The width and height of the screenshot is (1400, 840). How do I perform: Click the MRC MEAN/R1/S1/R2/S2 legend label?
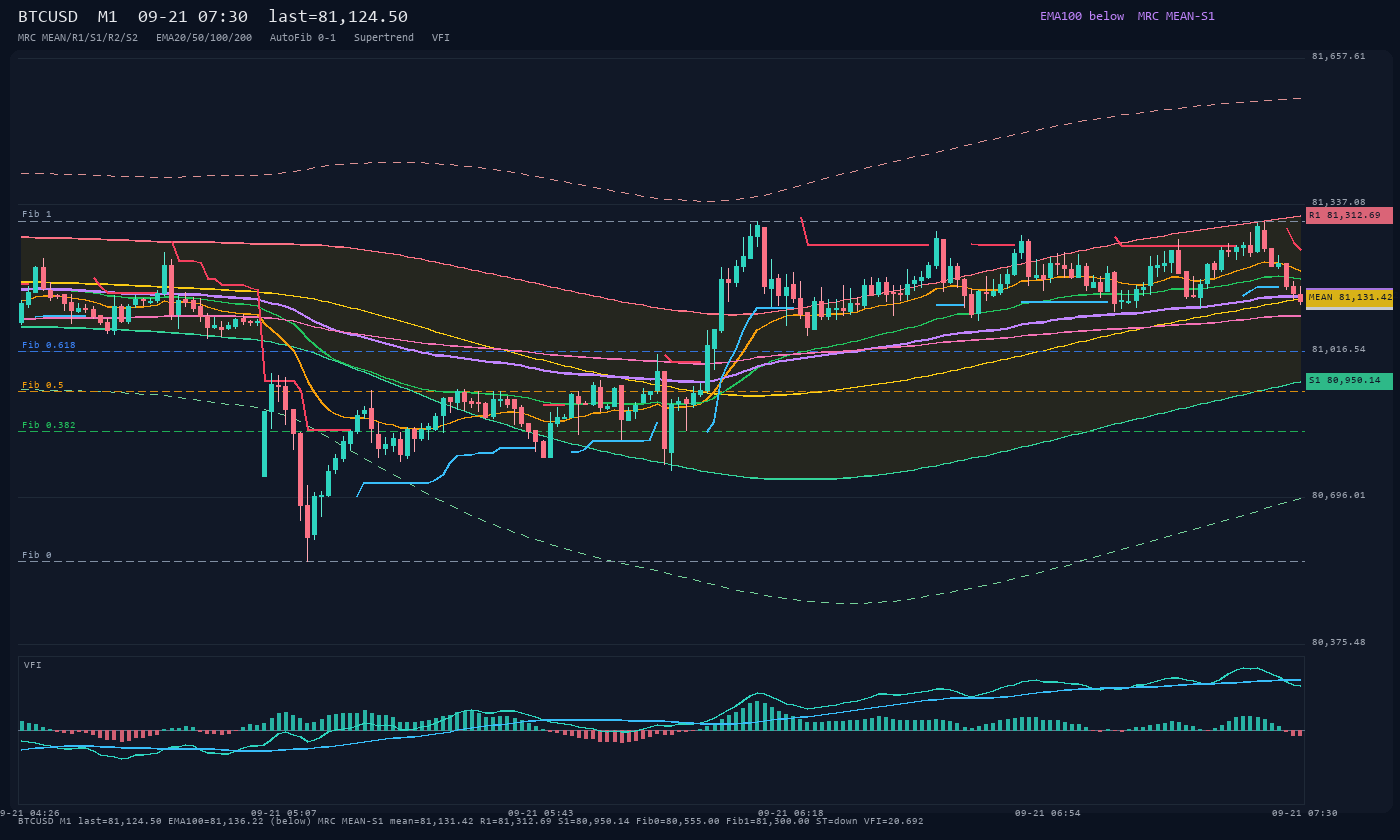pyautogui.click(x=78, y=37)
